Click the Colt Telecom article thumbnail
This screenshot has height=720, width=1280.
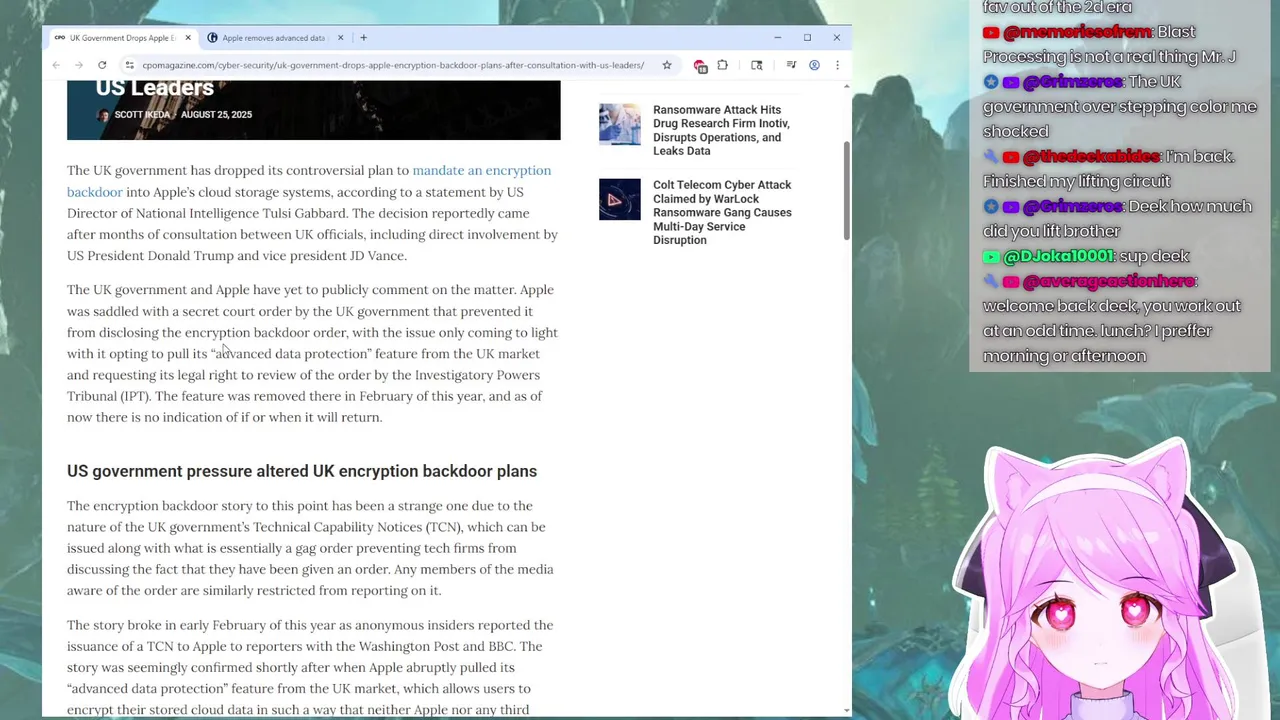point(619,199)
